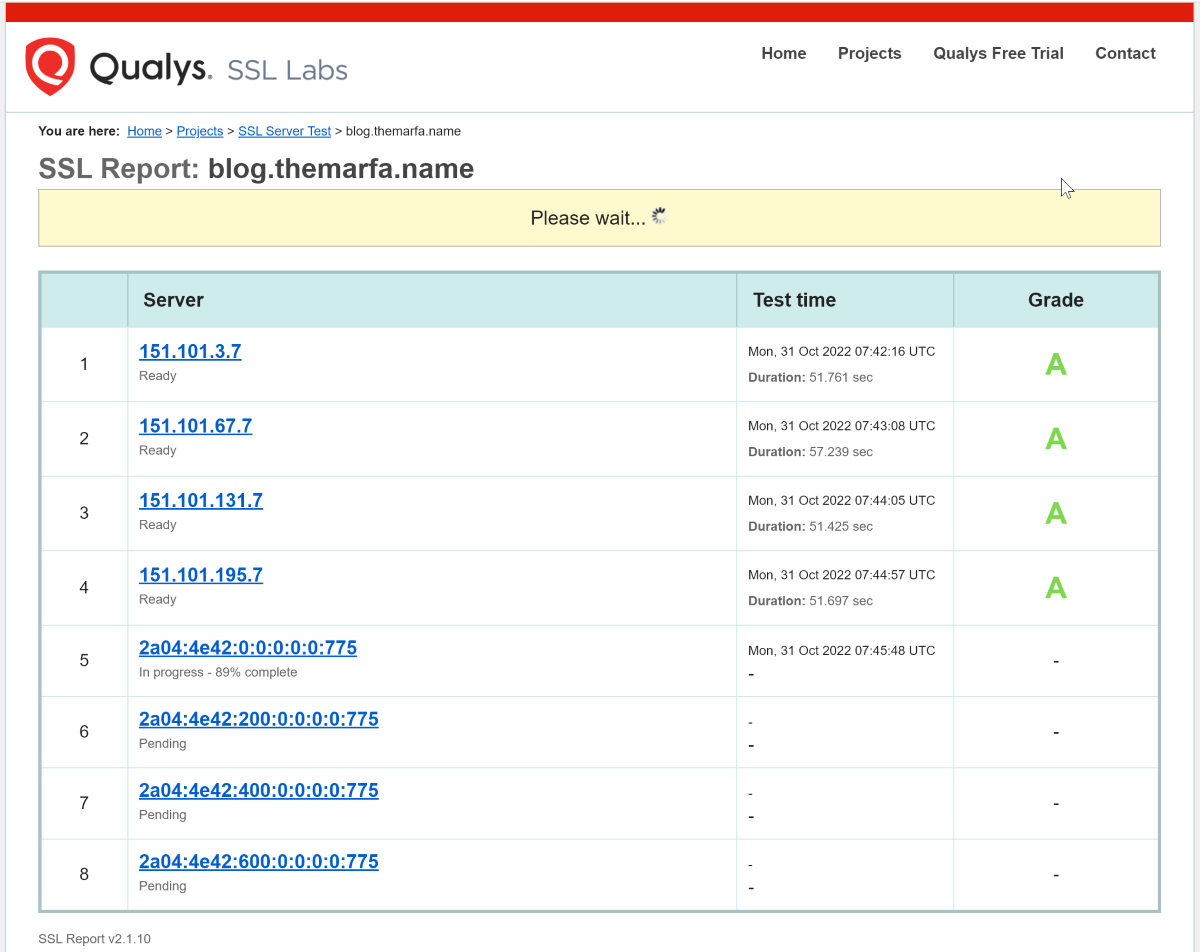Click the Qualys shield logo icon
Image resolution: width=1200 pixels, height=952 pixels.
click(x=50, y=67)
